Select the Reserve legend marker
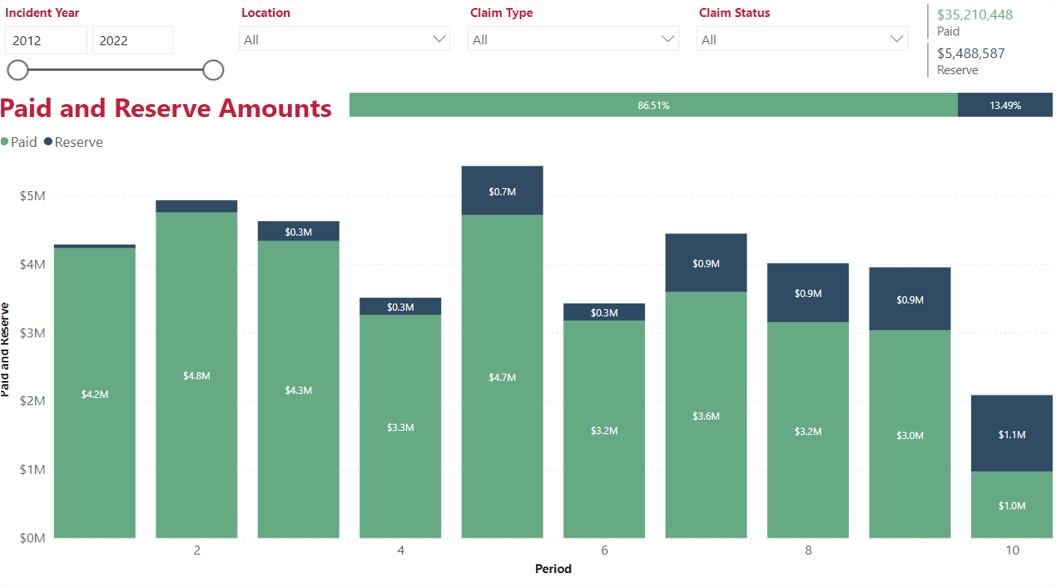The width and height of the screenshot is (1056, 586). coord(49,142)
